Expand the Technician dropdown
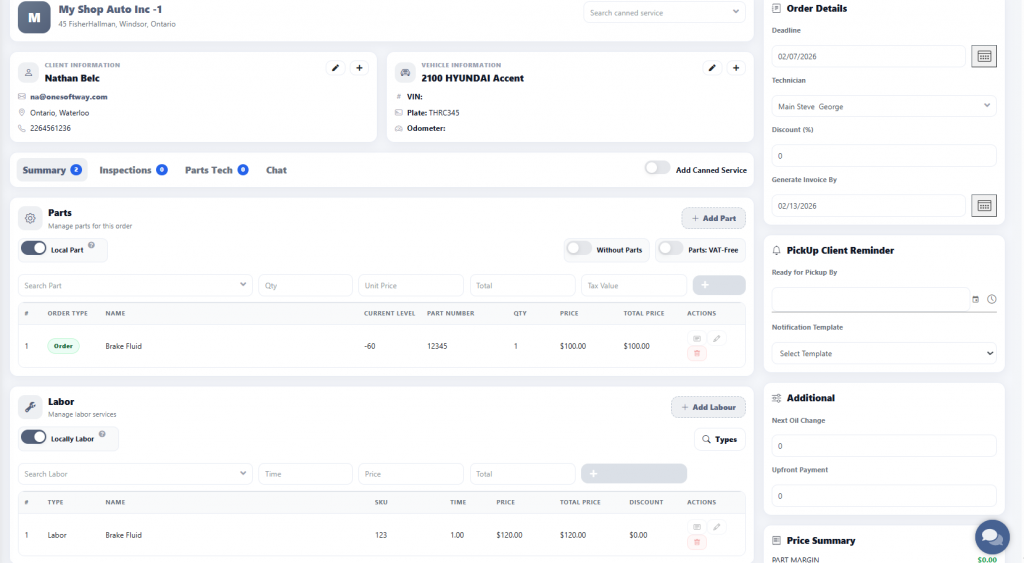Screen dimensions: 1024x563 tap(884, 106)
